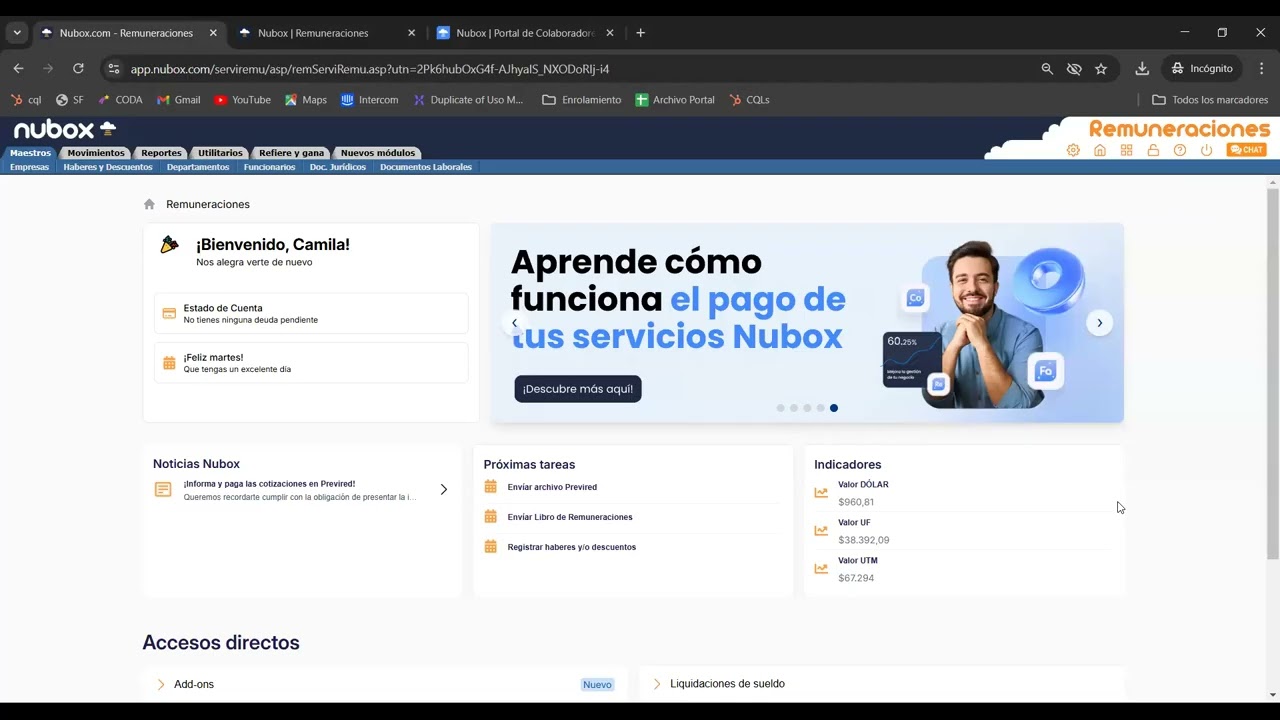Image resolution: width=1280 pixels, height=720 pixels.
Task: Click the breadcrumb home icon
Action: coord(149,204)
